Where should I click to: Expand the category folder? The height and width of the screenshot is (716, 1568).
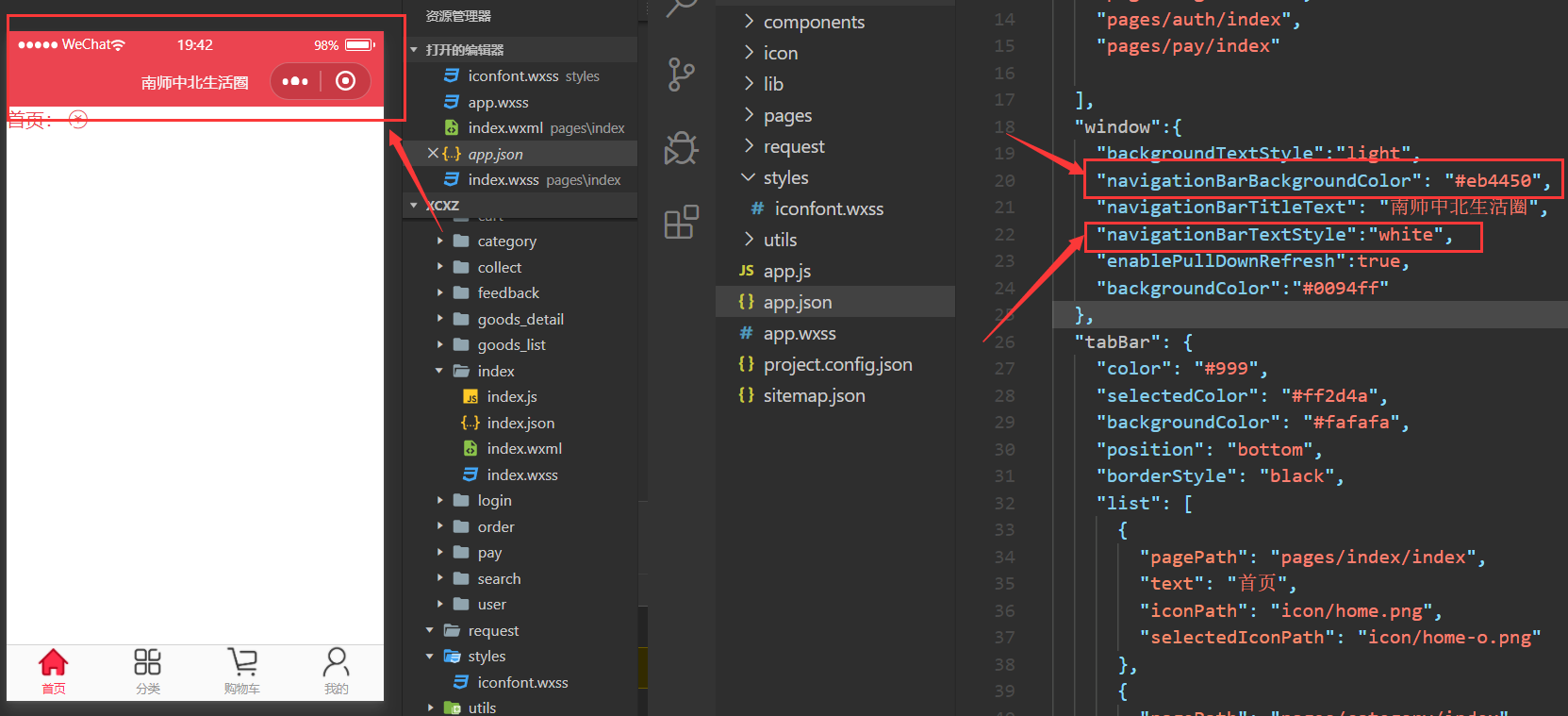click(x=439, y=241)
